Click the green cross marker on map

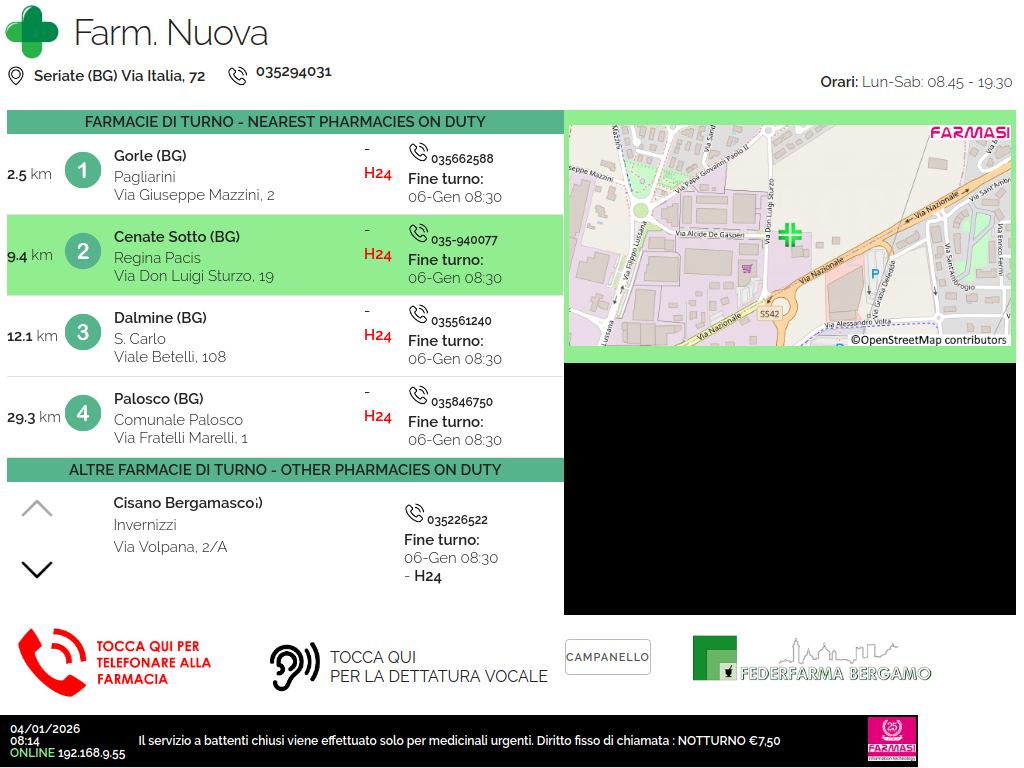[790, 235]
